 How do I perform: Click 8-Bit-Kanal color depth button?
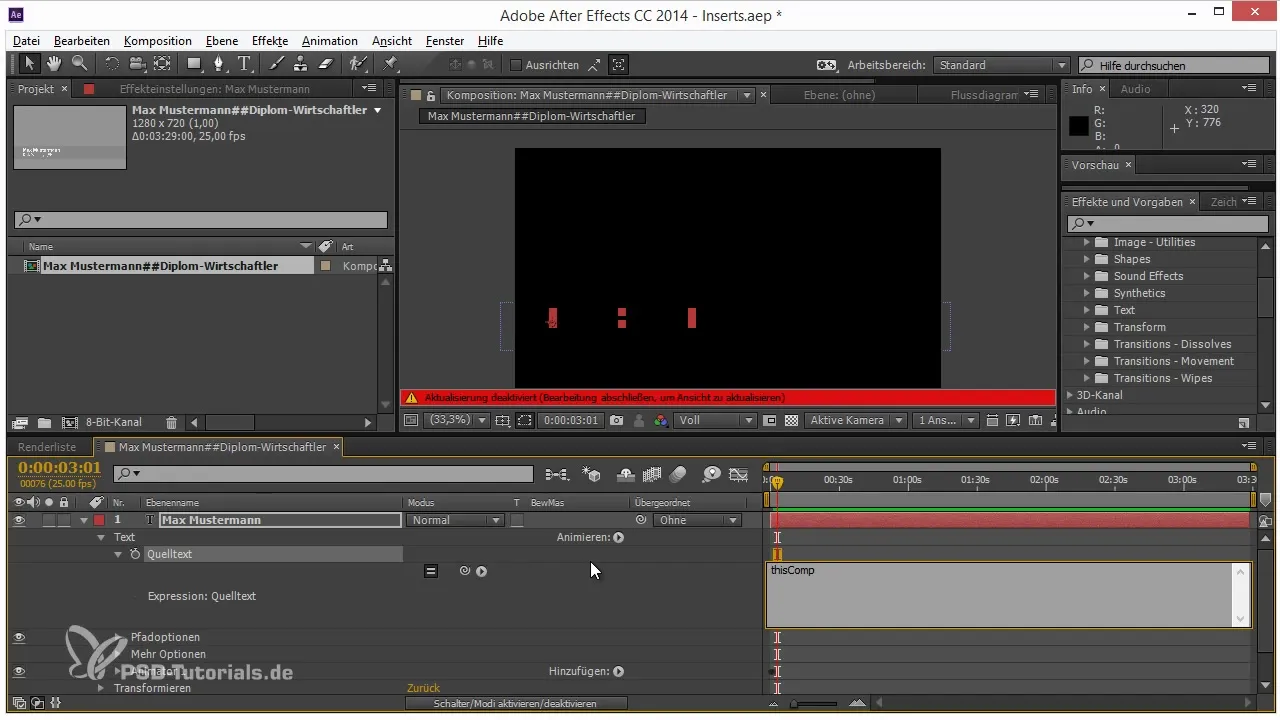click(113, 423)
